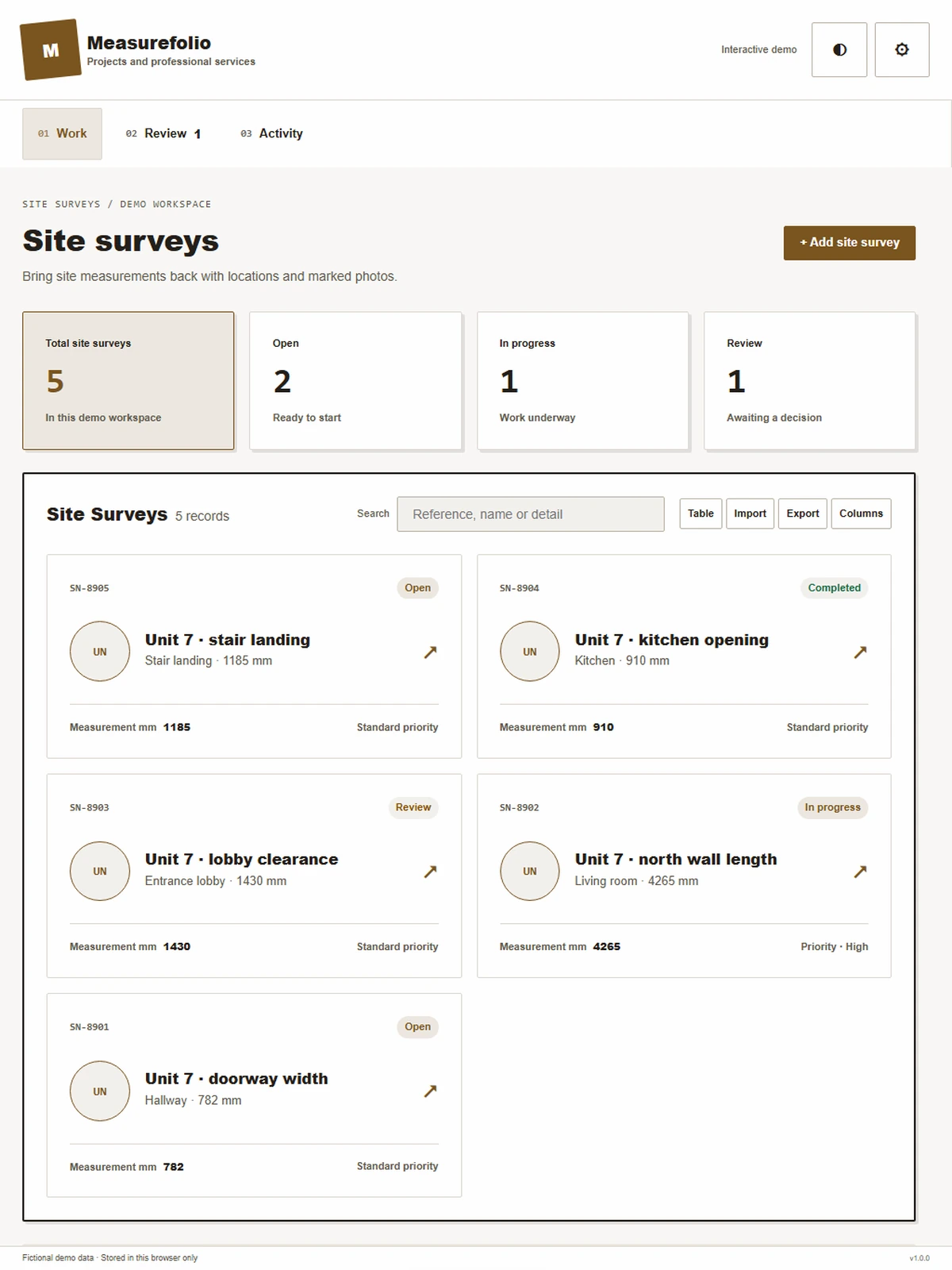Open the Unit 7 · north wall length title

(676, 860)
